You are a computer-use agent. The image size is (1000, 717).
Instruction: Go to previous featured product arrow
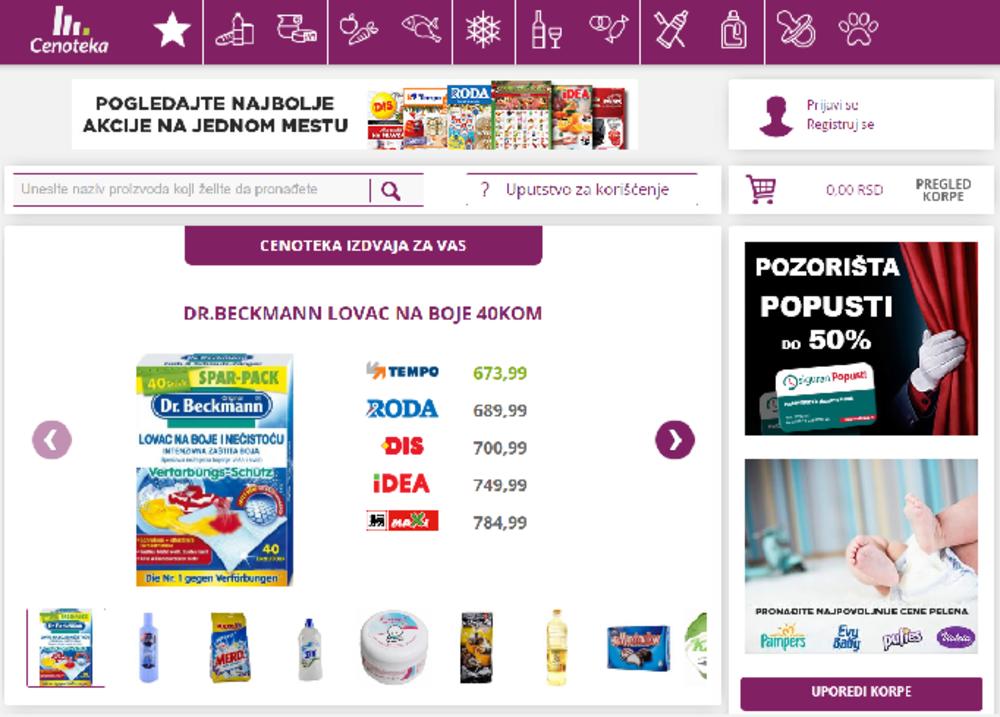pyautogui.click(x=52, y=440)
